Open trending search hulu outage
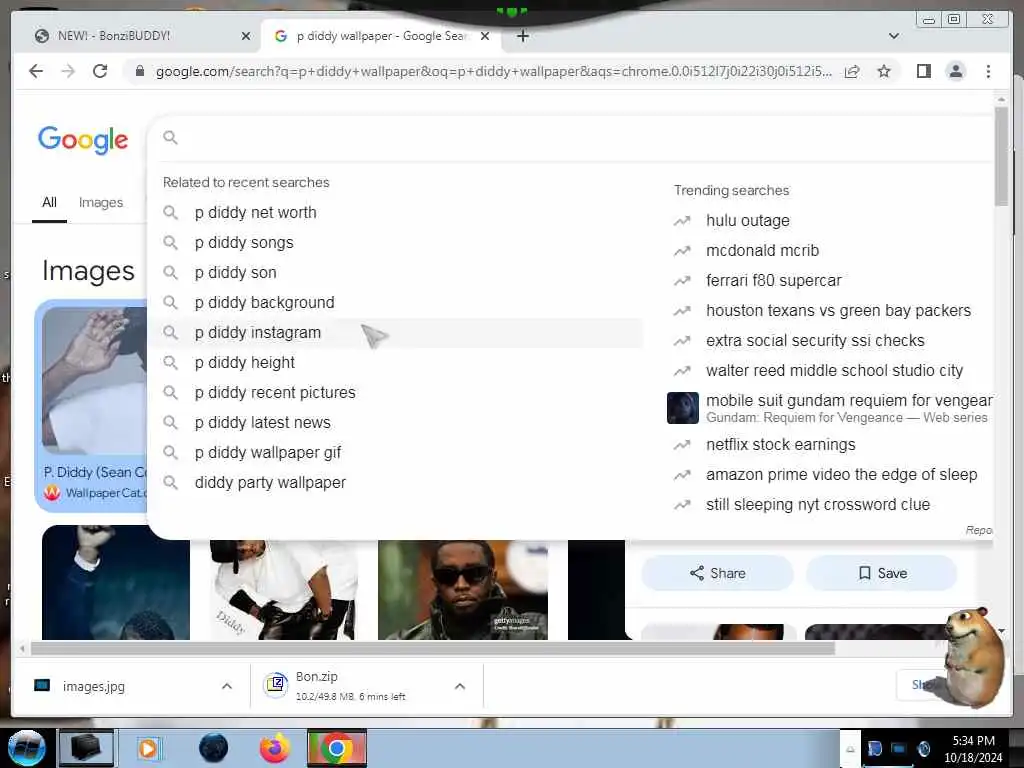The image size is (1024, 768). (748, 221)
